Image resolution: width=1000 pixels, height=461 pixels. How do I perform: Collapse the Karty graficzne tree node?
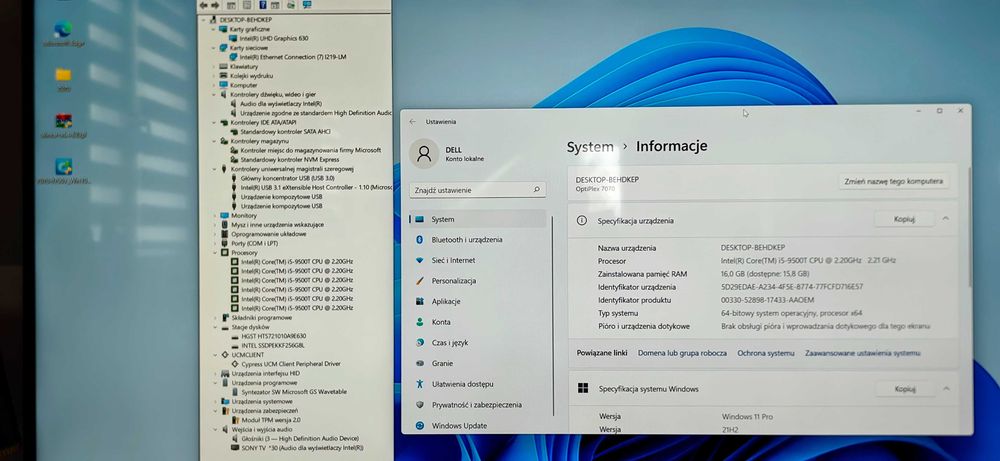click(x=213, y=29)
